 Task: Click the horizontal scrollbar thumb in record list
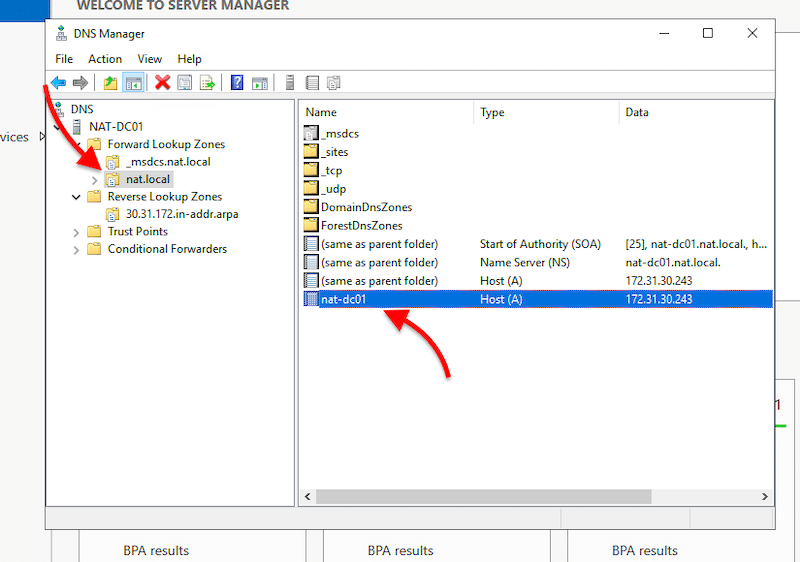pyautogui.click(x=484, y=496)
